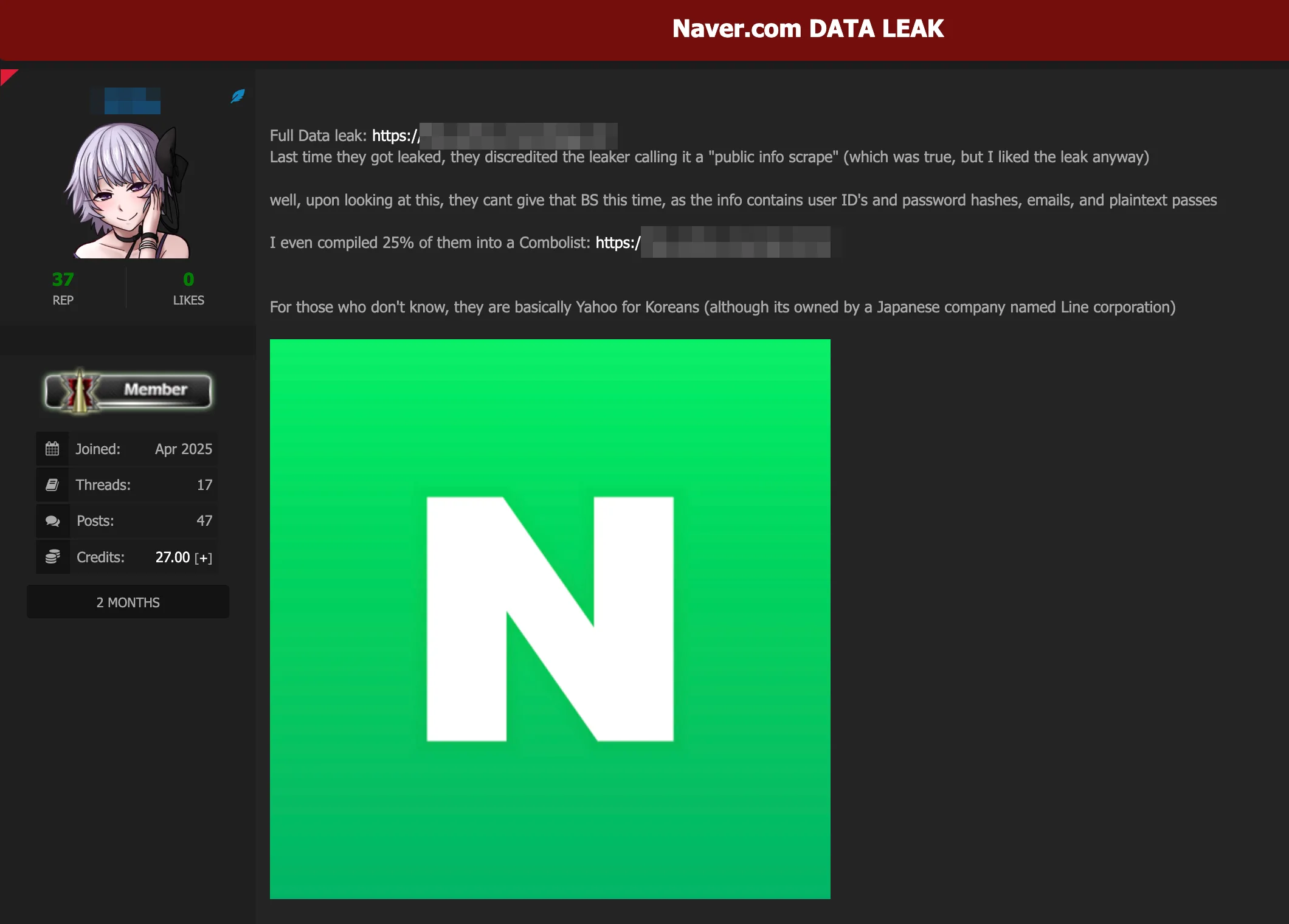
Task: Click the 27.00 credits value
Action: [x=173, y=557]
